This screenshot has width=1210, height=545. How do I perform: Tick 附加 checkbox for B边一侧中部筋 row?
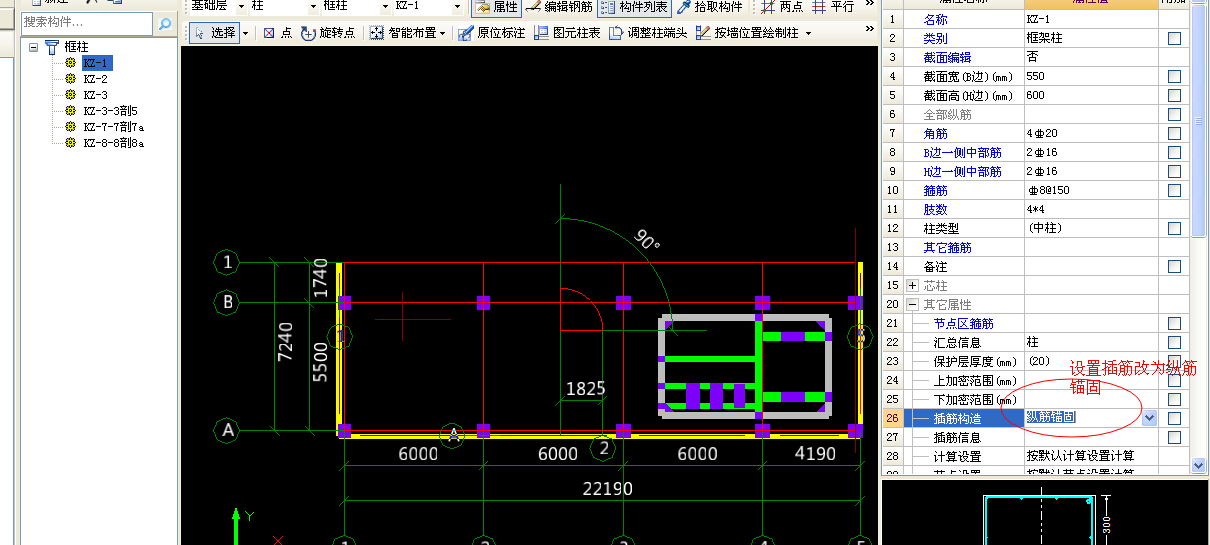[x=1174, y=152]
